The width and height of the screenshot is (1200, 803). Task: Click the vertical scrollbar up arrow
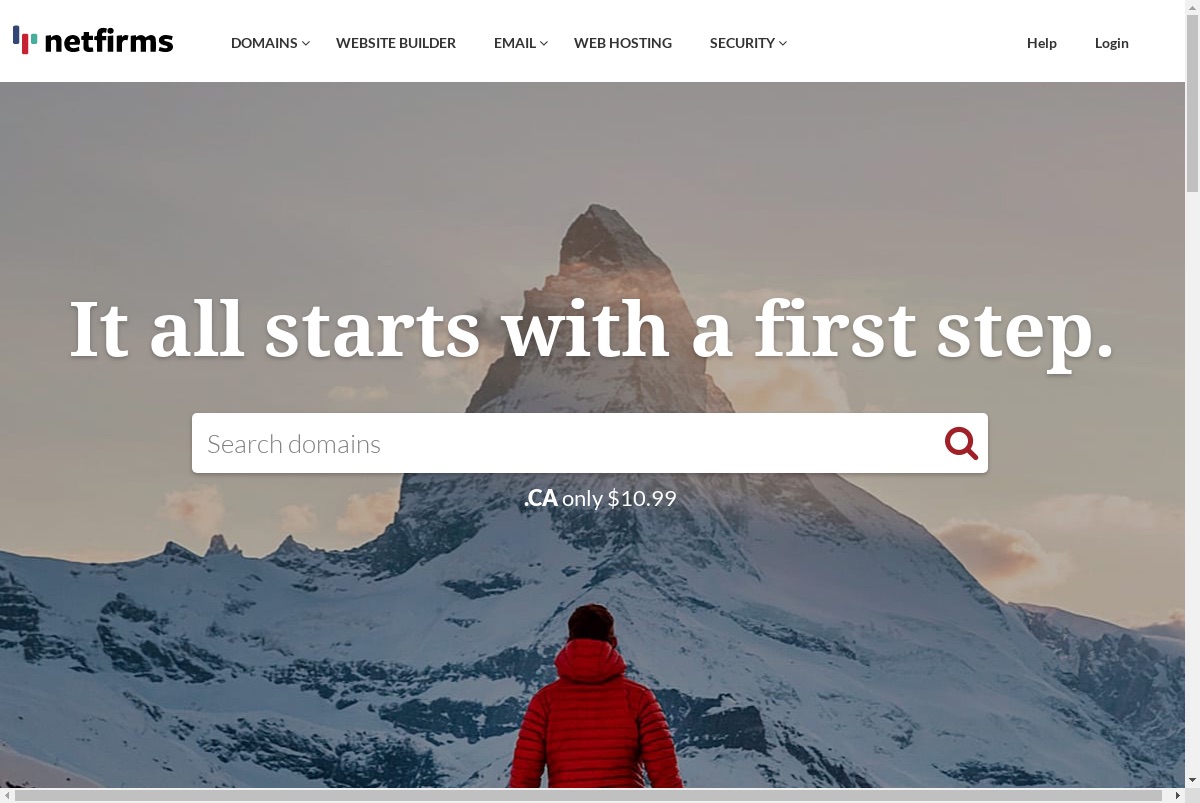pyautogui.click(x=1192, y=5)
